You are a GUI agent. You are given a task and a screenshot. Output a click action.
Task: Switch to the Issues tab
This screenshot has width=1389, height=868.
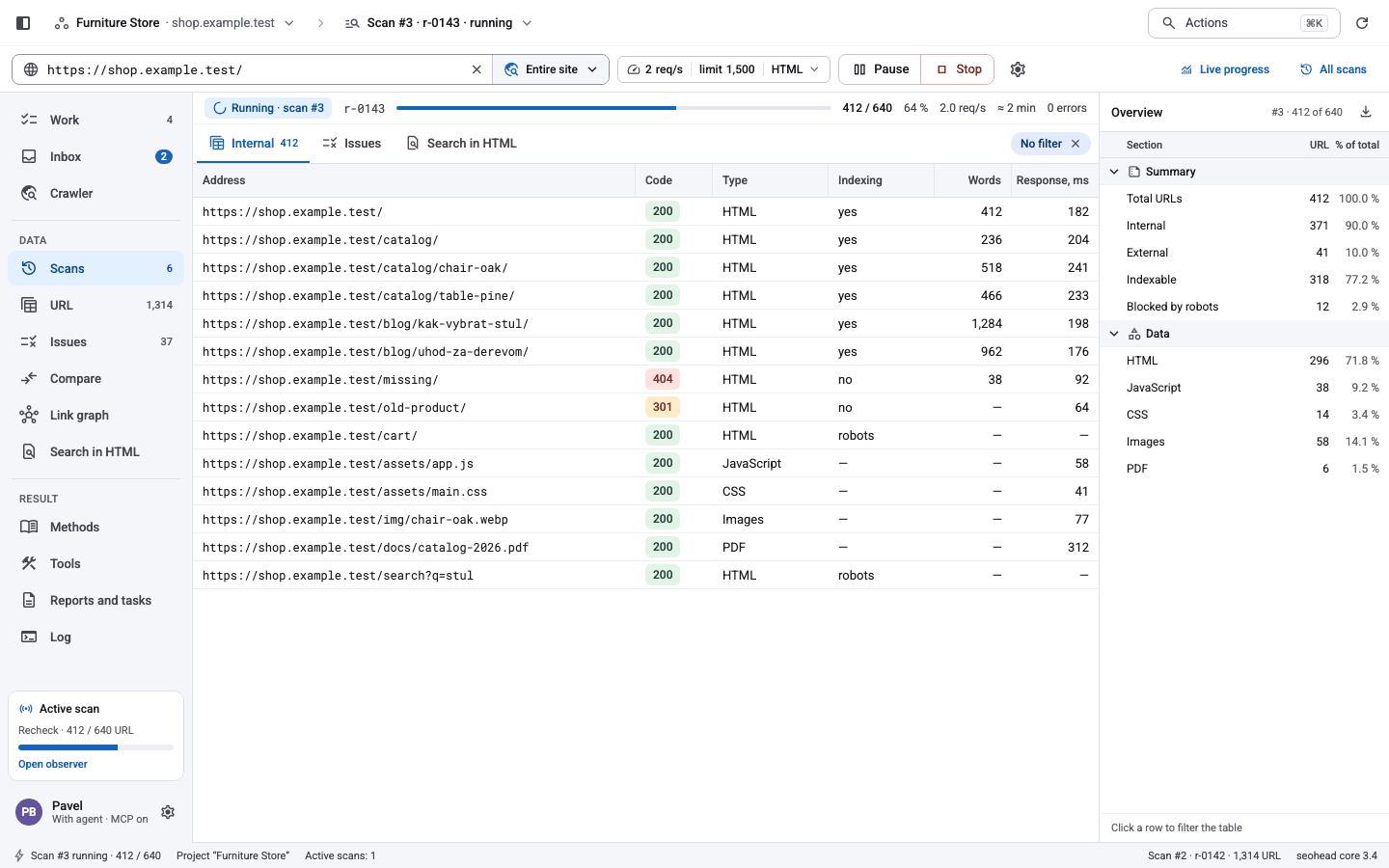[x=352, y=144]
